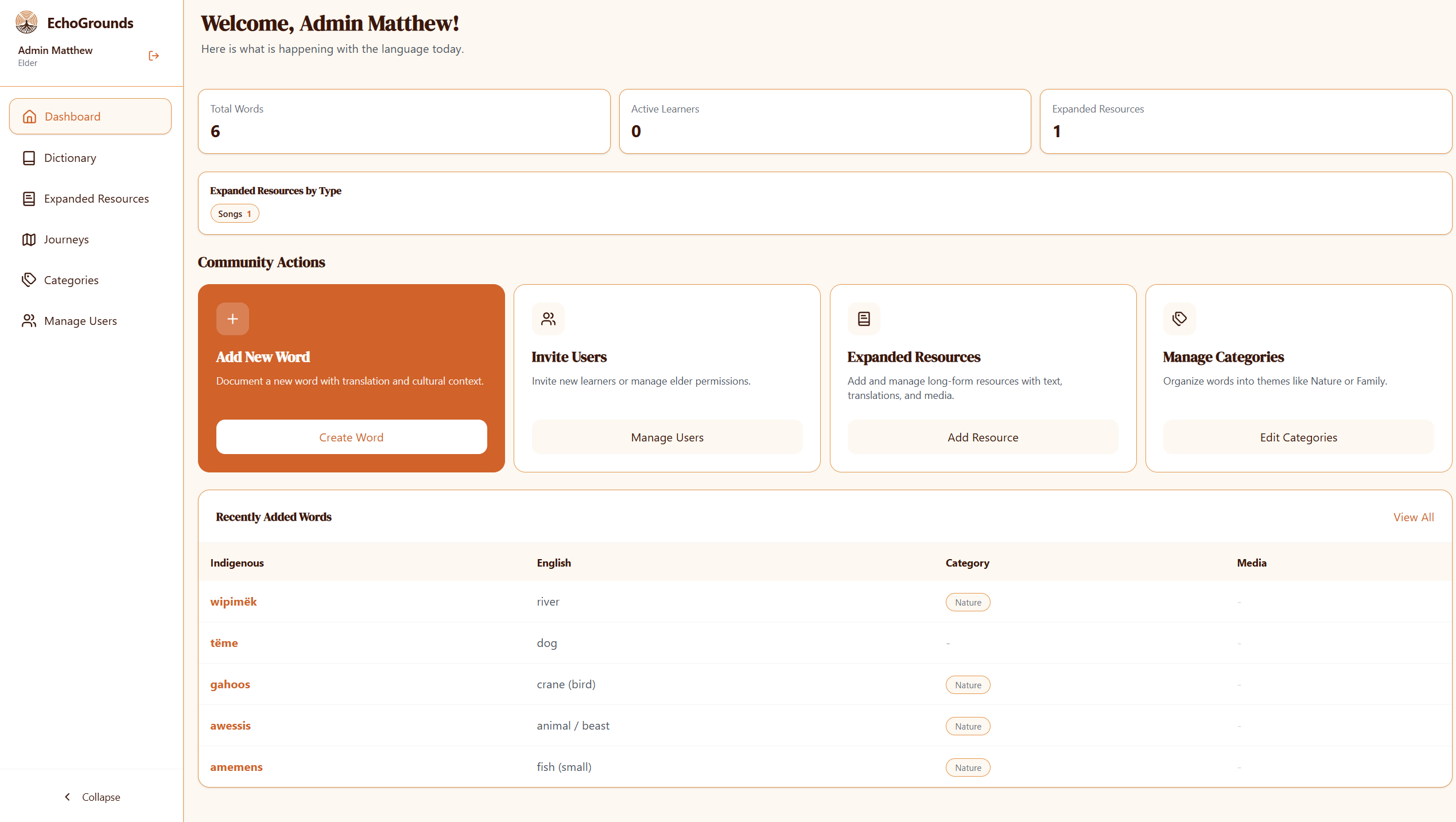
Task: Open Categories from the sidebar
Action: point(72,280)
